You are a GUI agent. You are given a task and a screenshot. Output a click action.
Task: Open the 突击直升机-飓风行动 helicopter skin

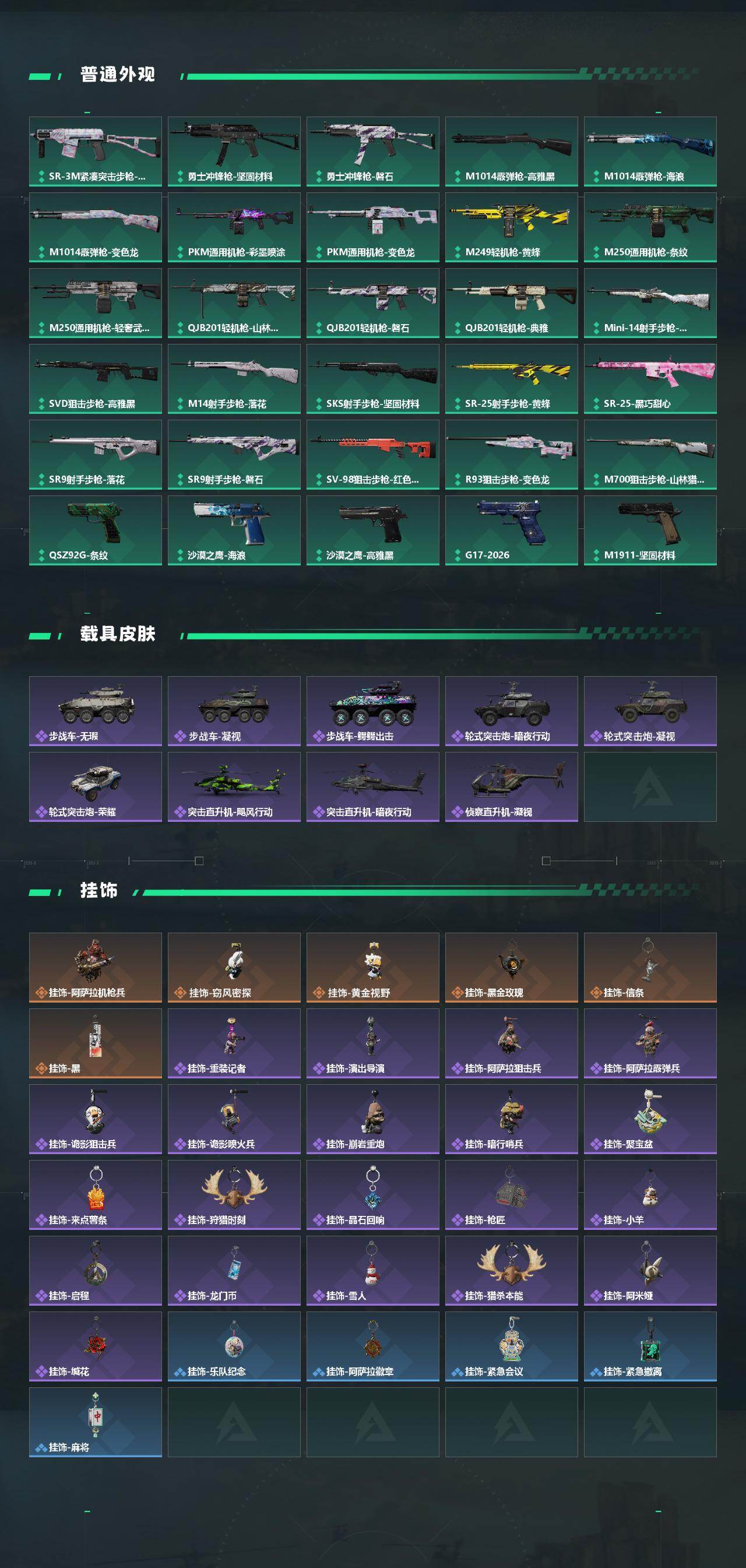[234, 787]
